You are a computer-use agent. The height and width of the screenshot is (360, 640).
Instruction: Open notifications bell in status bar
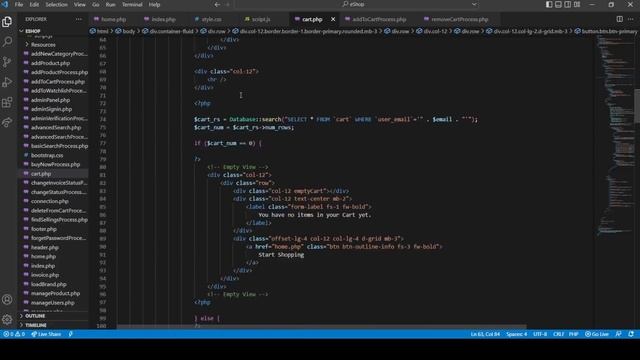[x=631, y=334]
